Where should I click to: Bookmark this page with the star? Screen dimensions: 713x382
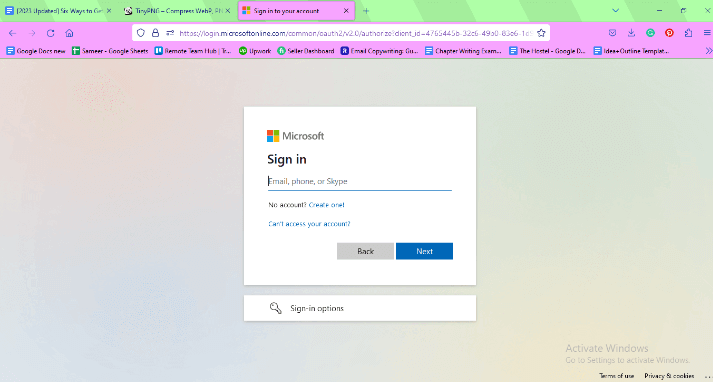(x=541, y=33)
